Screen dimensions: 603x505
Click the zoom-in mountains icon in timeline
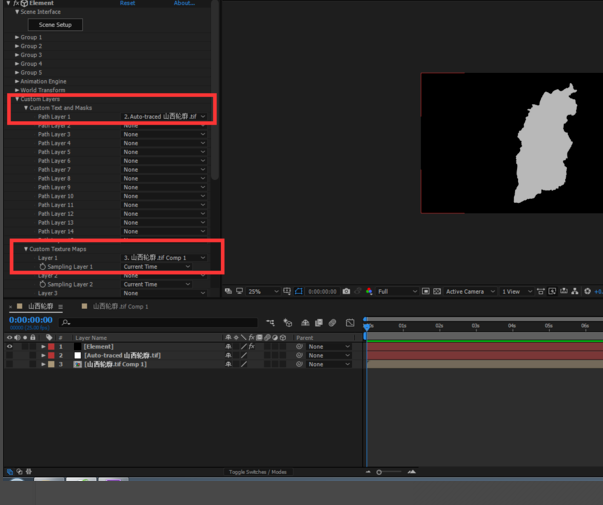pyautogui.click(x=411, y=472)
